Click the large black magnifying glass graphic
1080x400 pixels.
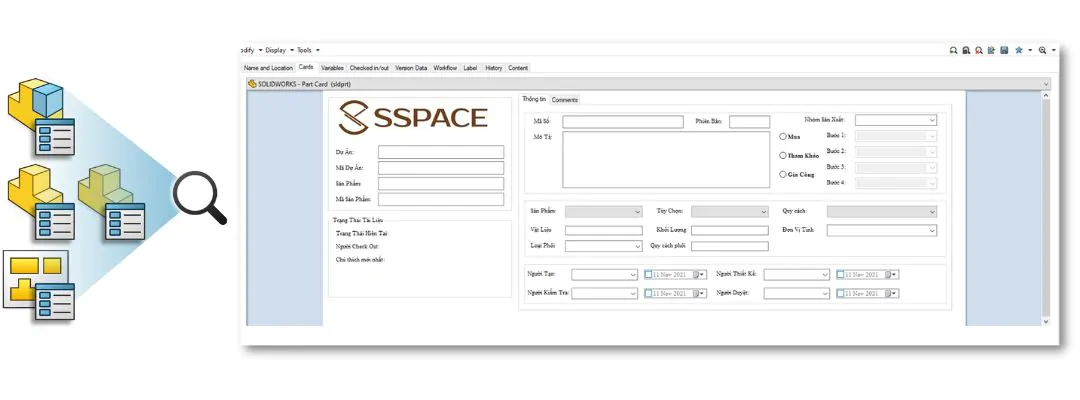(x=200, y=198)
